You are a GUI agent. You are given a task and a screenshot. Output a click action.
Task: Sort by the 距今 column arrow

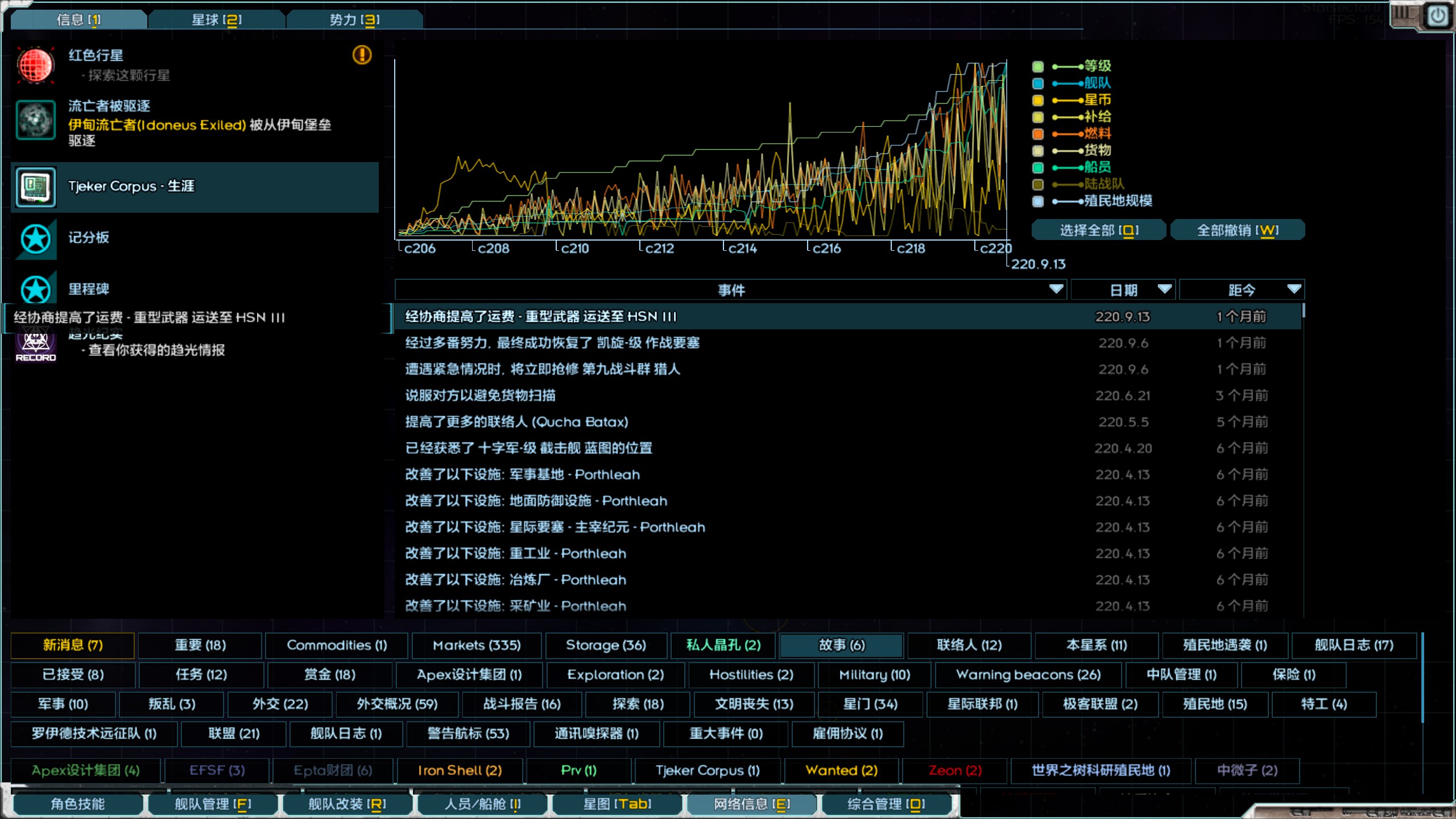pyautogui.click(x=1294, y=289)
